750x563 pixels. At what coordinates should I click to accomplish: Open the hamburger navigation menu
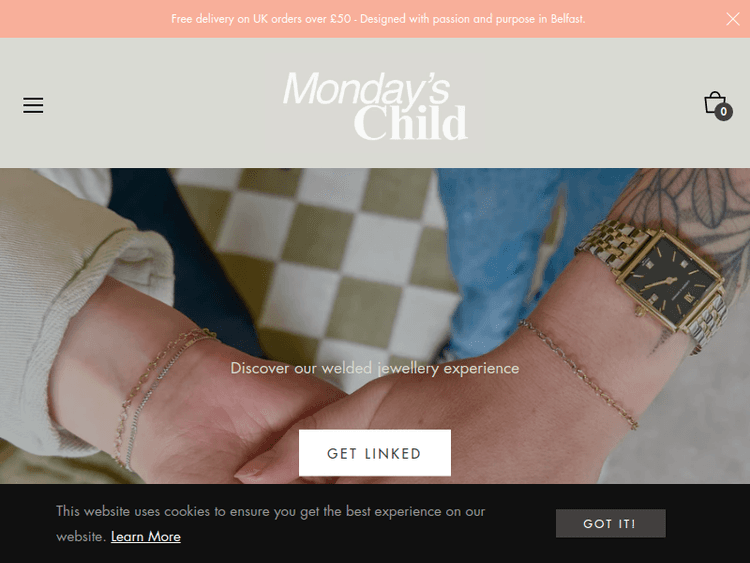pyautogui.click(x=33, y=105)
